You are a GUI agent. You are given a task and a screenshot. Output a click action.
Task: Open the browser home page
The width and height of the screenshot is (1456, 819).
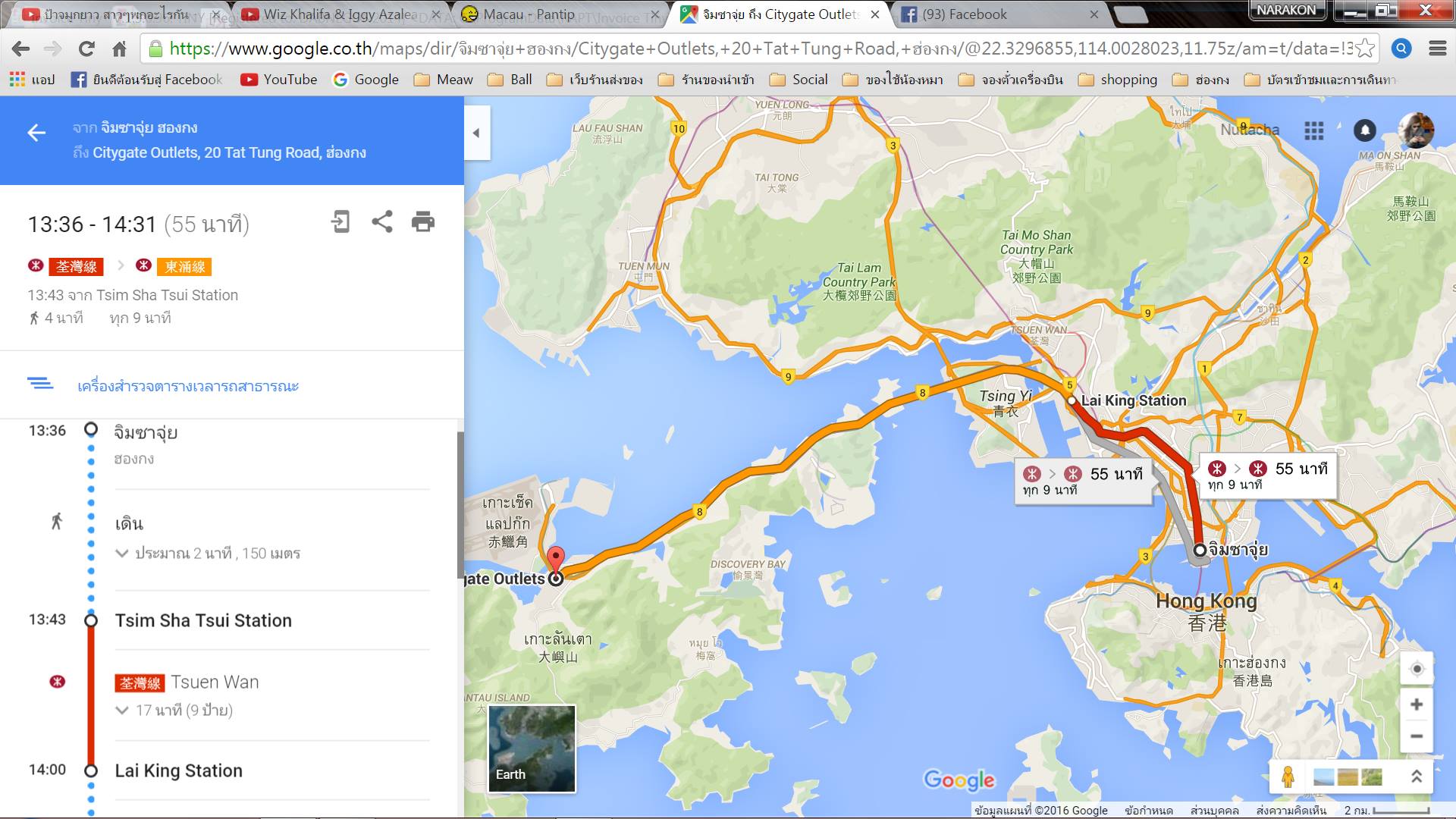point(119,49)
